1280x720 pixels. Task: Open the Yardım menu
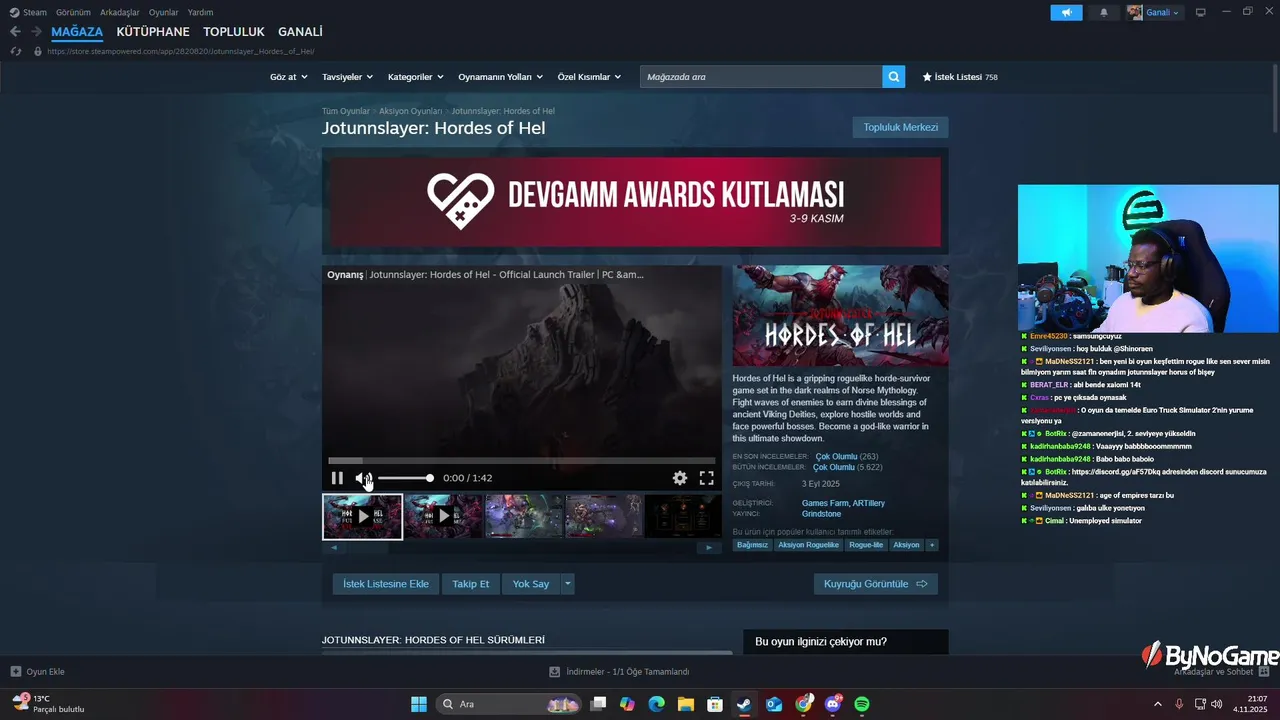tap(200, 12)
